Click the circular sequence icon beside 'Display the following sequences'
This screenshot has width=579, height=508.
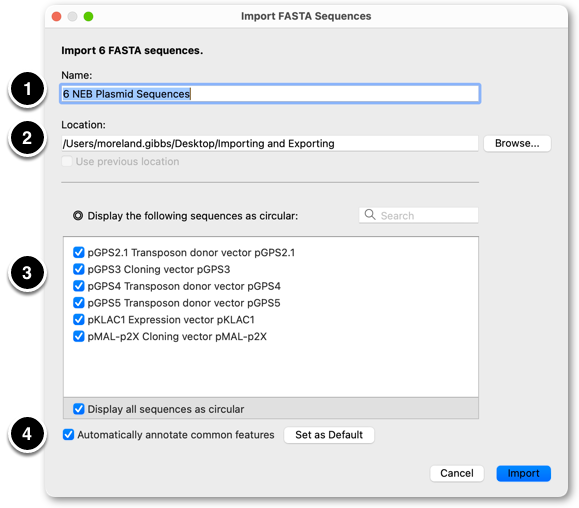click(78, 216)
